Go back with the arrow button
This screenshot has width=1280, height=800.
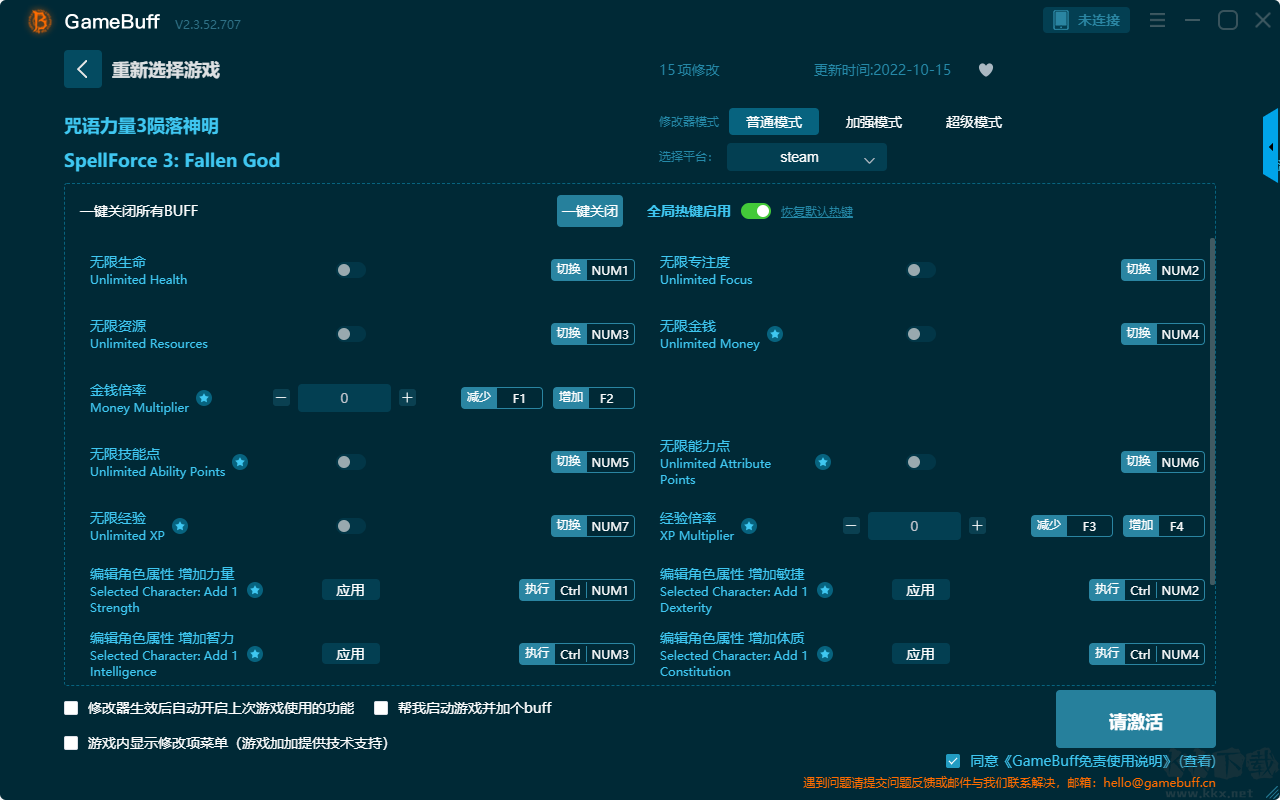coord(83,69)
